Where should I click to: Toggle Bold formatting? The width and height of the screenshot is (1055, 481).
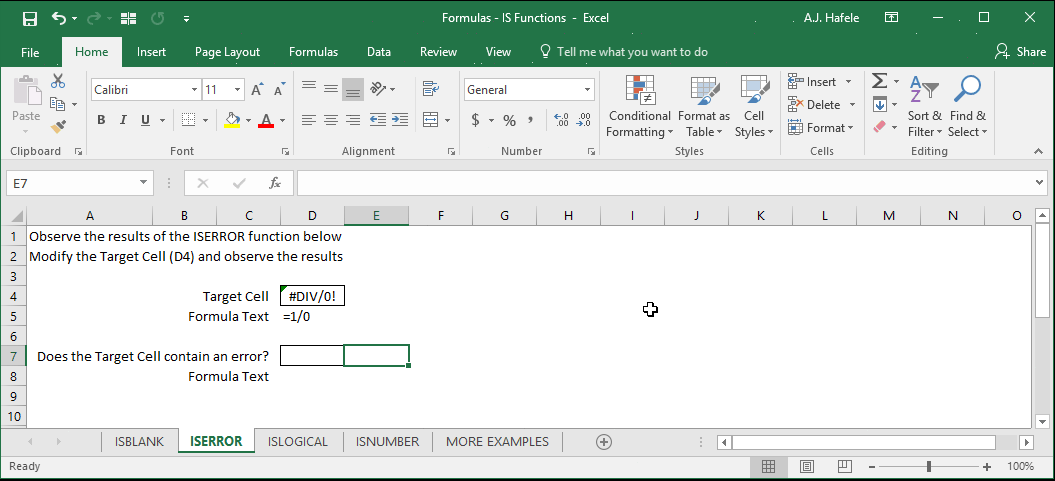coord(101,120)
